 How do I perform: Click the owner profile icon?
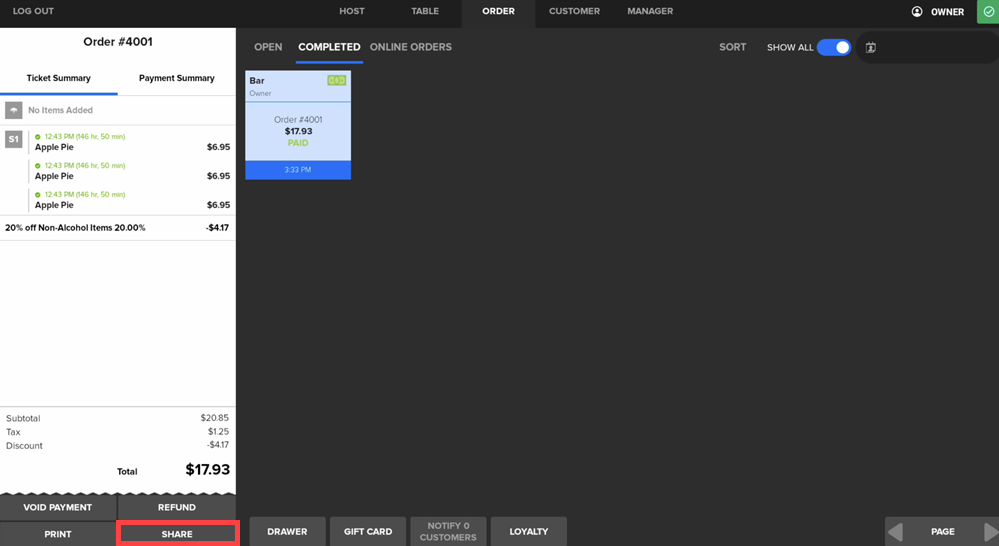(917, 11)
